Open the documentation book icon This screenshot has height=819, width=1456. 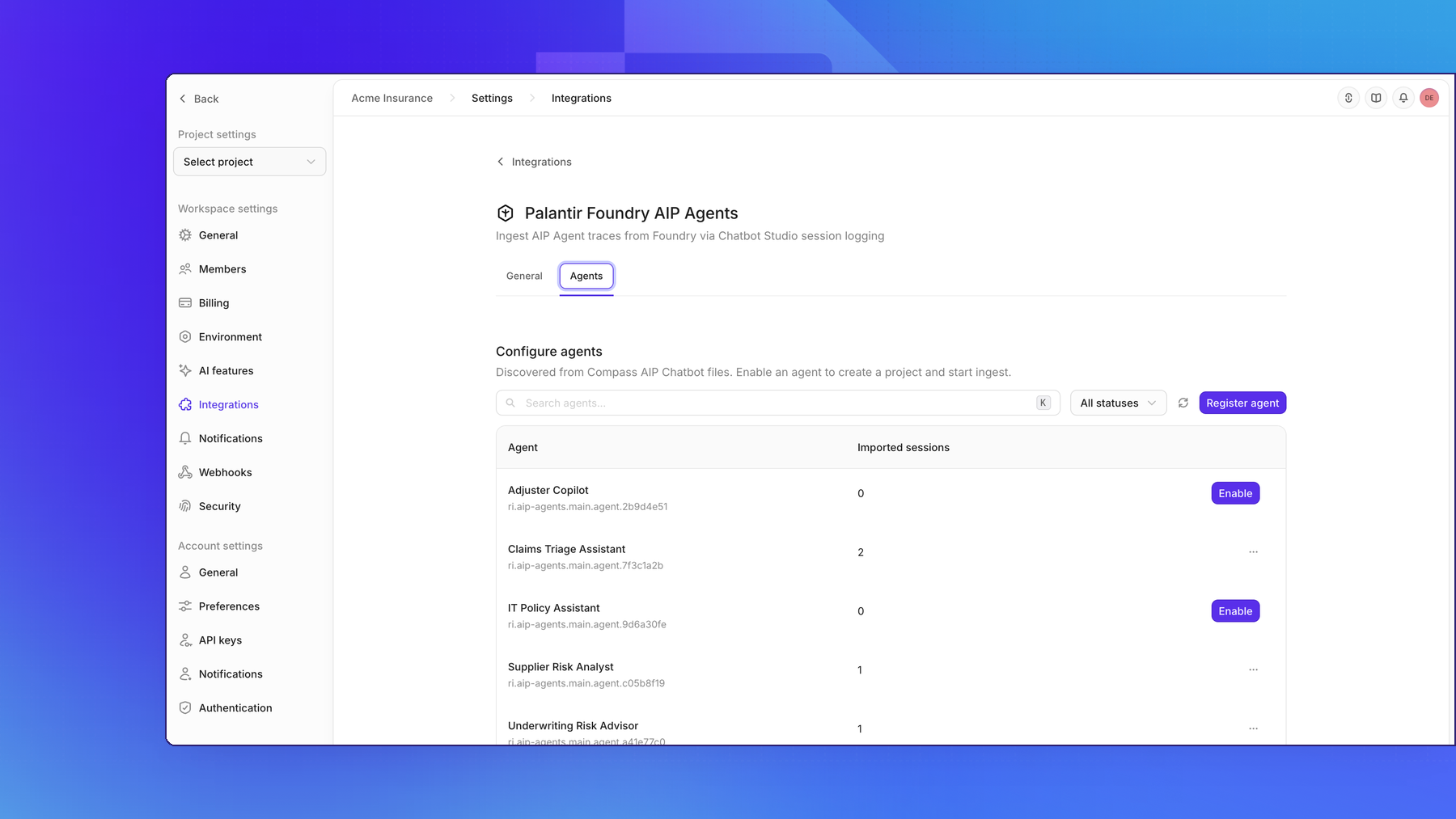click(1376, 98)
